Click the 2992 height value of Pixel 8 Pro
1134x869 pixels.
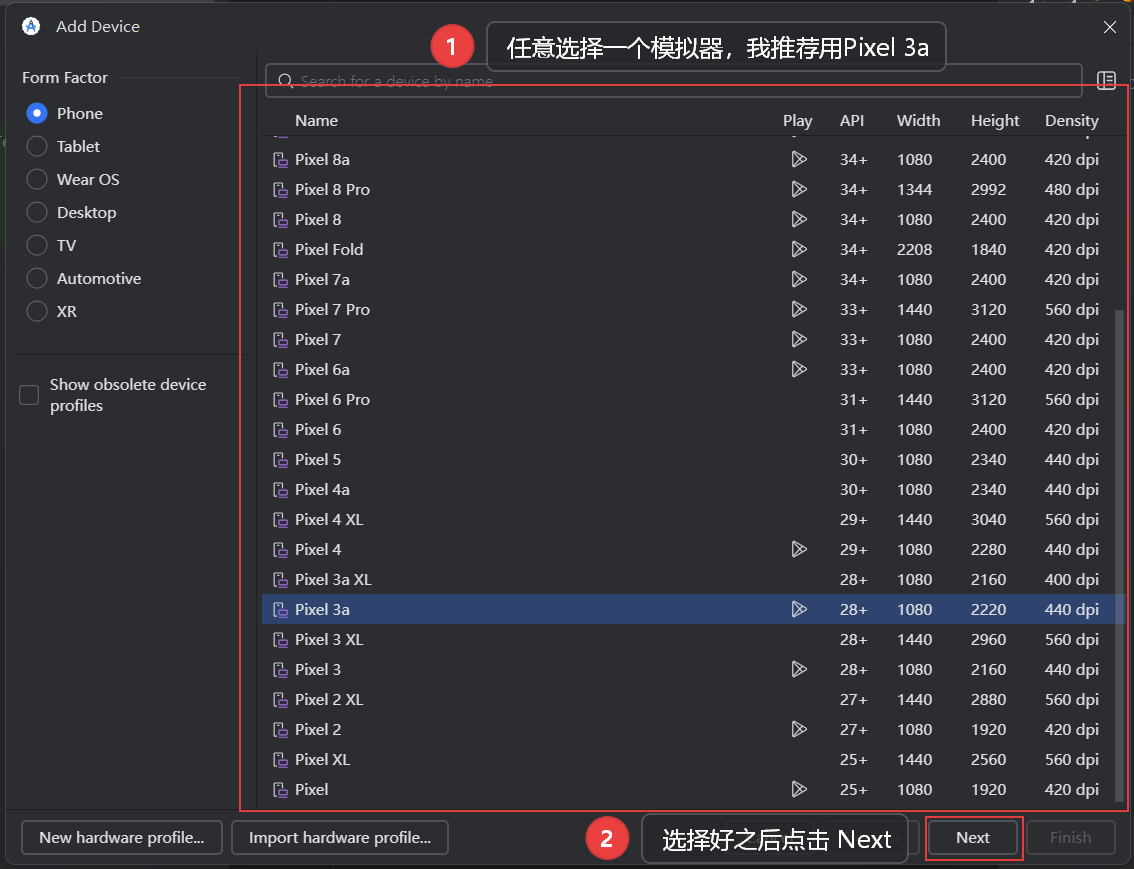coord(988,189)
